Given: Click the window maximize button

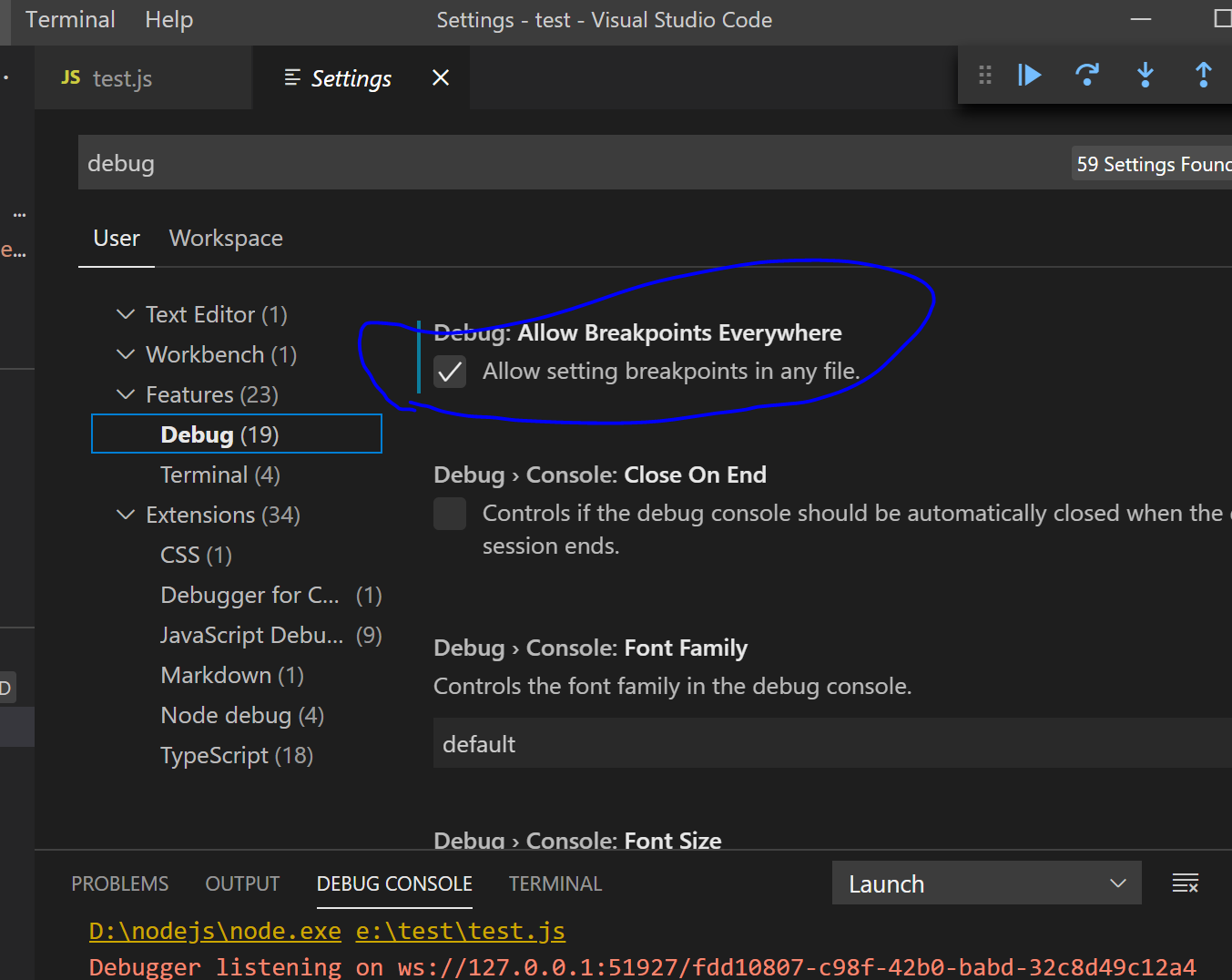Looking at the screenshot, I should click(x=1222, y=19).
